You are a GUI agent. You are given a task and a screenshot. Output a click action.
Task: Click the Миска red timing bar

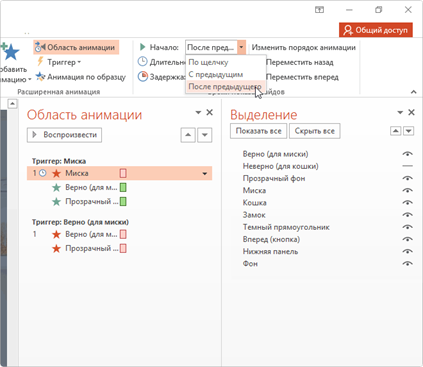pyautogui.click(x=123, y=173)
